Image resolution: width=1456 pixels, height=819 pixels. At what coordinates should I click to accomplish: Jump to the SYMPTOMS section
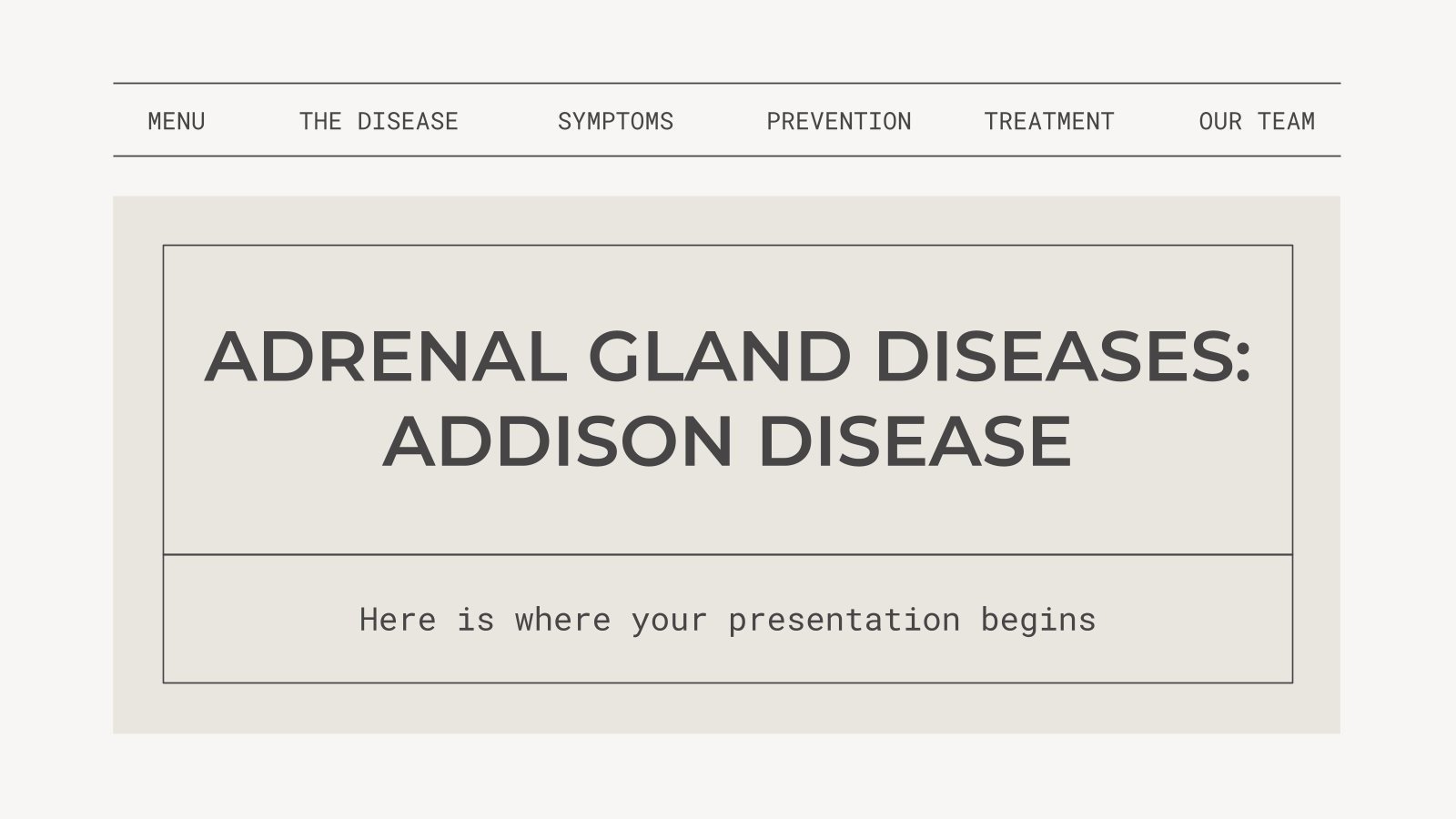tap(615, 121)
